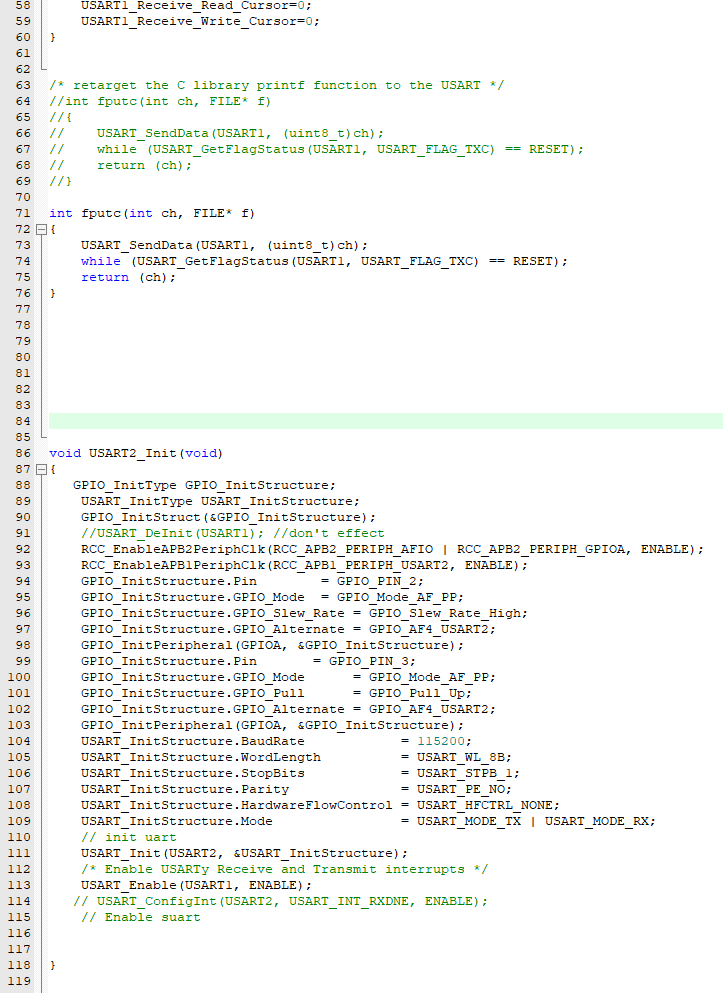Click "USART_HFCTRL_NONE;" value
The width and height of the screenshot is (723, 993).
488,806
